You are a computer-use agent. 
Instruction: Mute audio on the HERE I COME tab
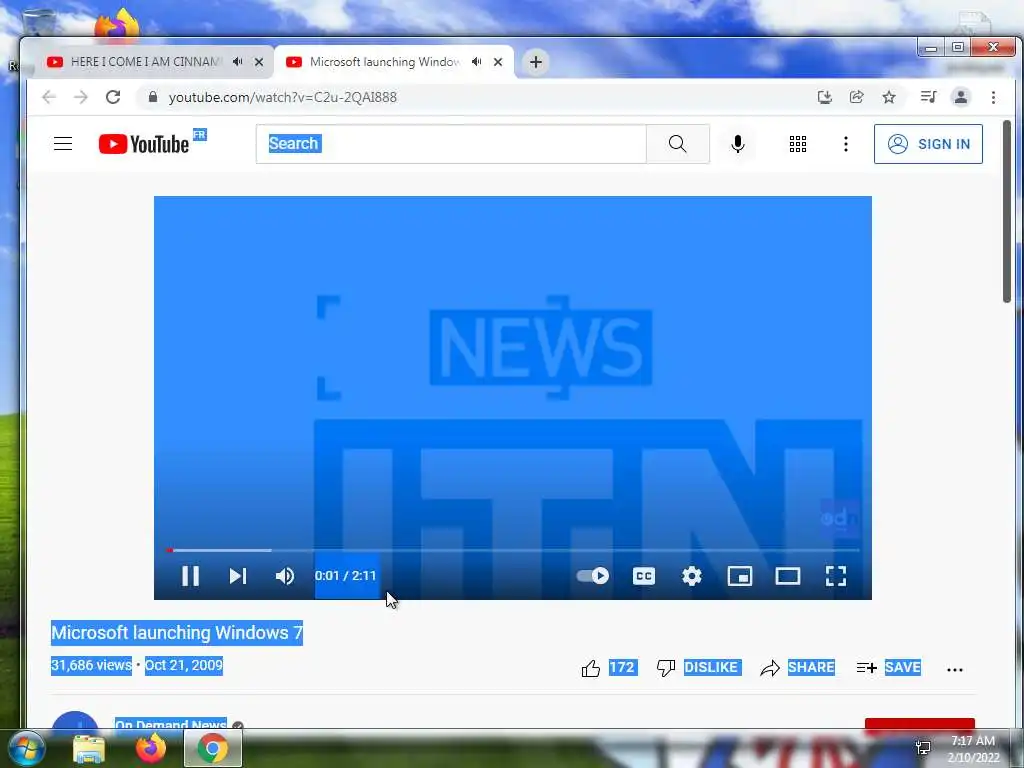[x=238, y=62]
